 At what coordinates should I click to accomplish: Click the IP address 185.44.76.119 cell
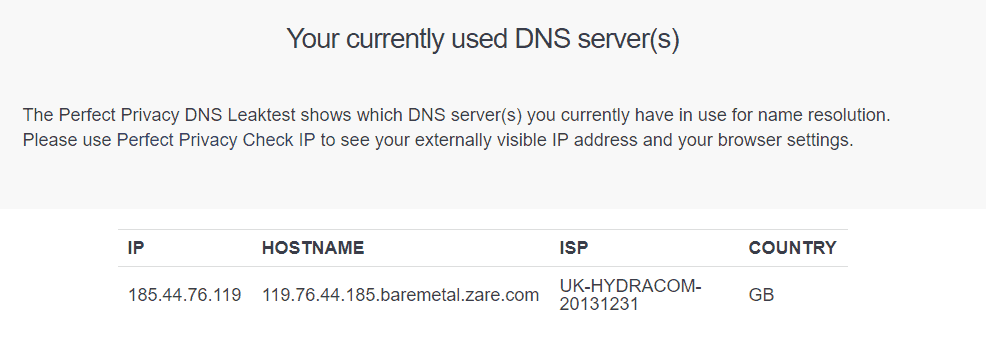tap(184, 294)
